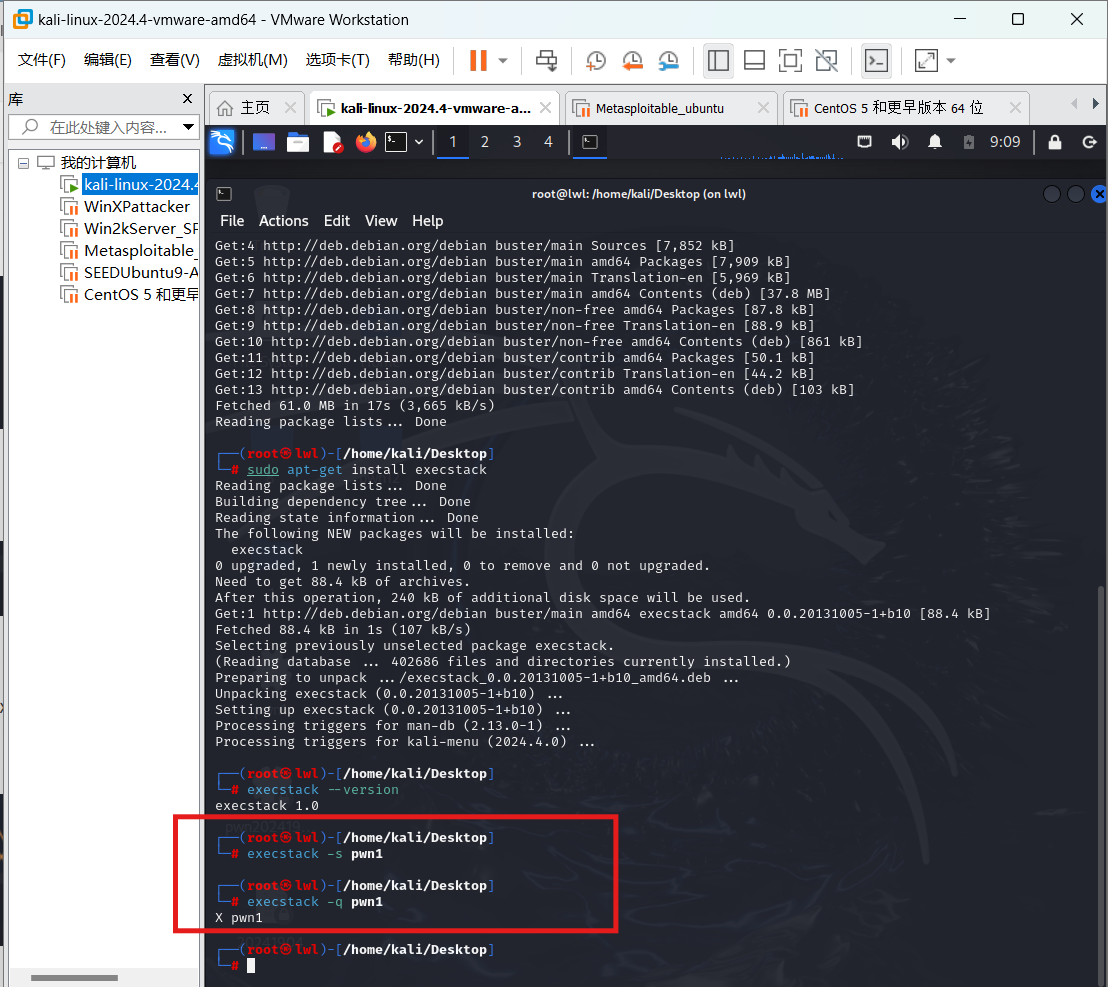Click the power manager battery icon
The image size is (1108, 987).
click(969, 142)
